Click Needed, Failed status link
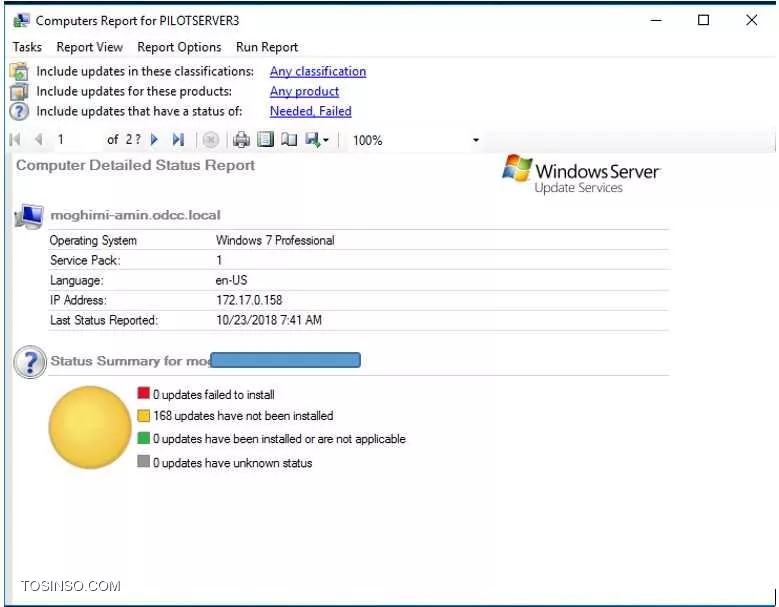Image resolution: width=779 pixels, height=607 pixels. tap(311, 111)
